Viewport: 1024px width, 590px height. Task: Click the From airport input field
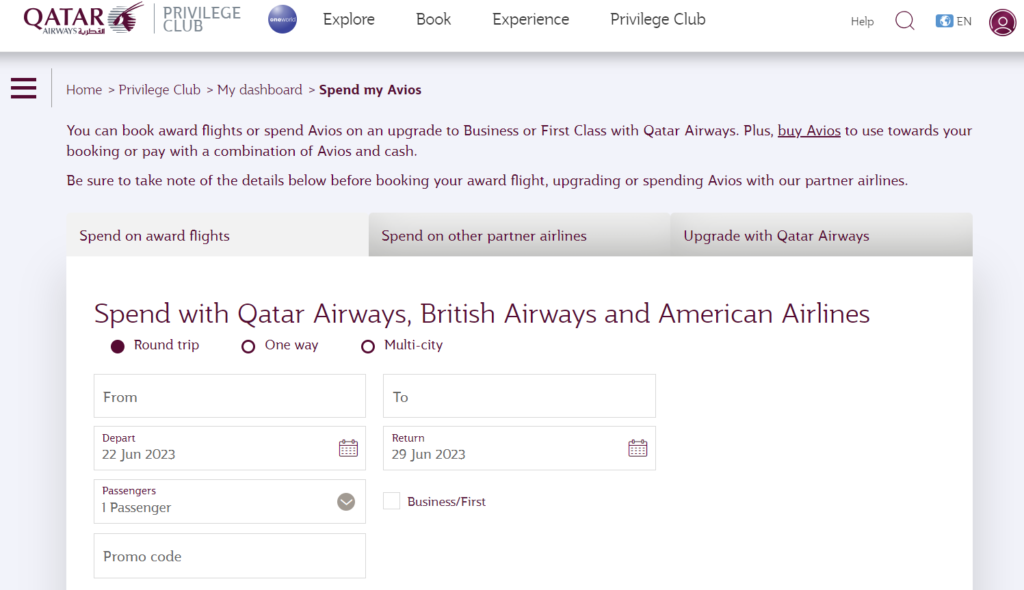pyautogui.click(x=230, y=396)
